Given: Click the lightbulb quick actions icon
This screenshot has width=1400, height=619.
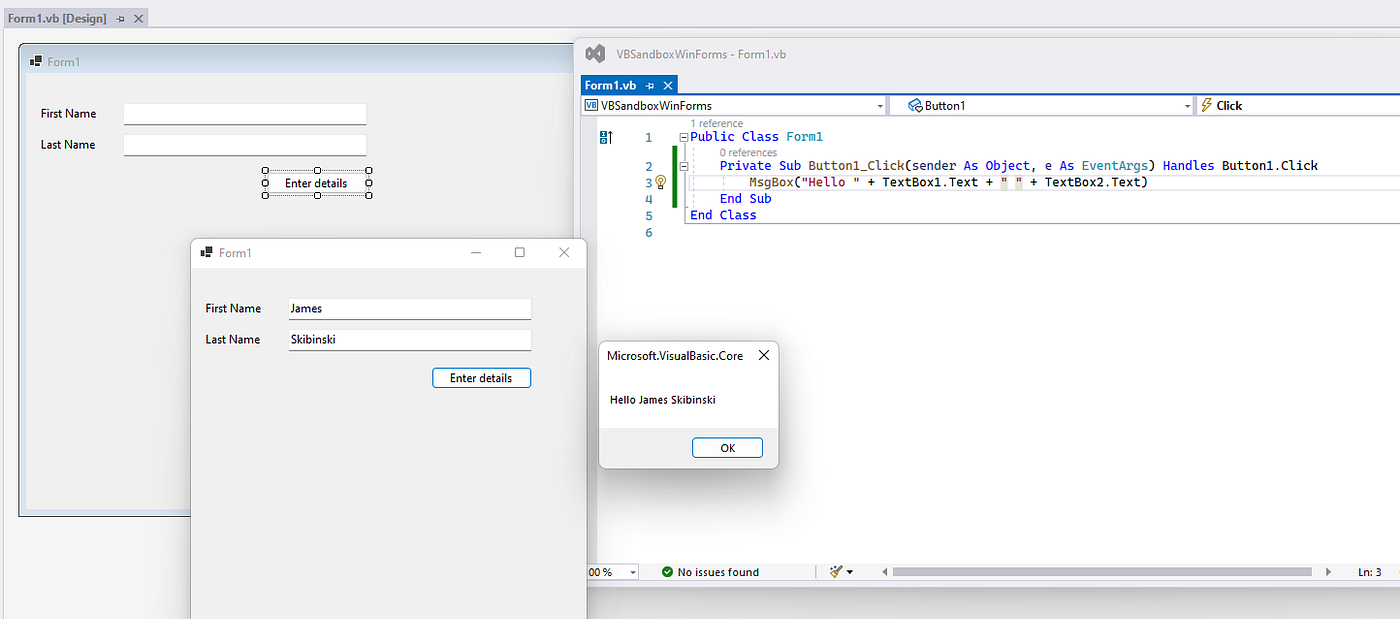Looking at the screenshot, I should pos(660,182).
